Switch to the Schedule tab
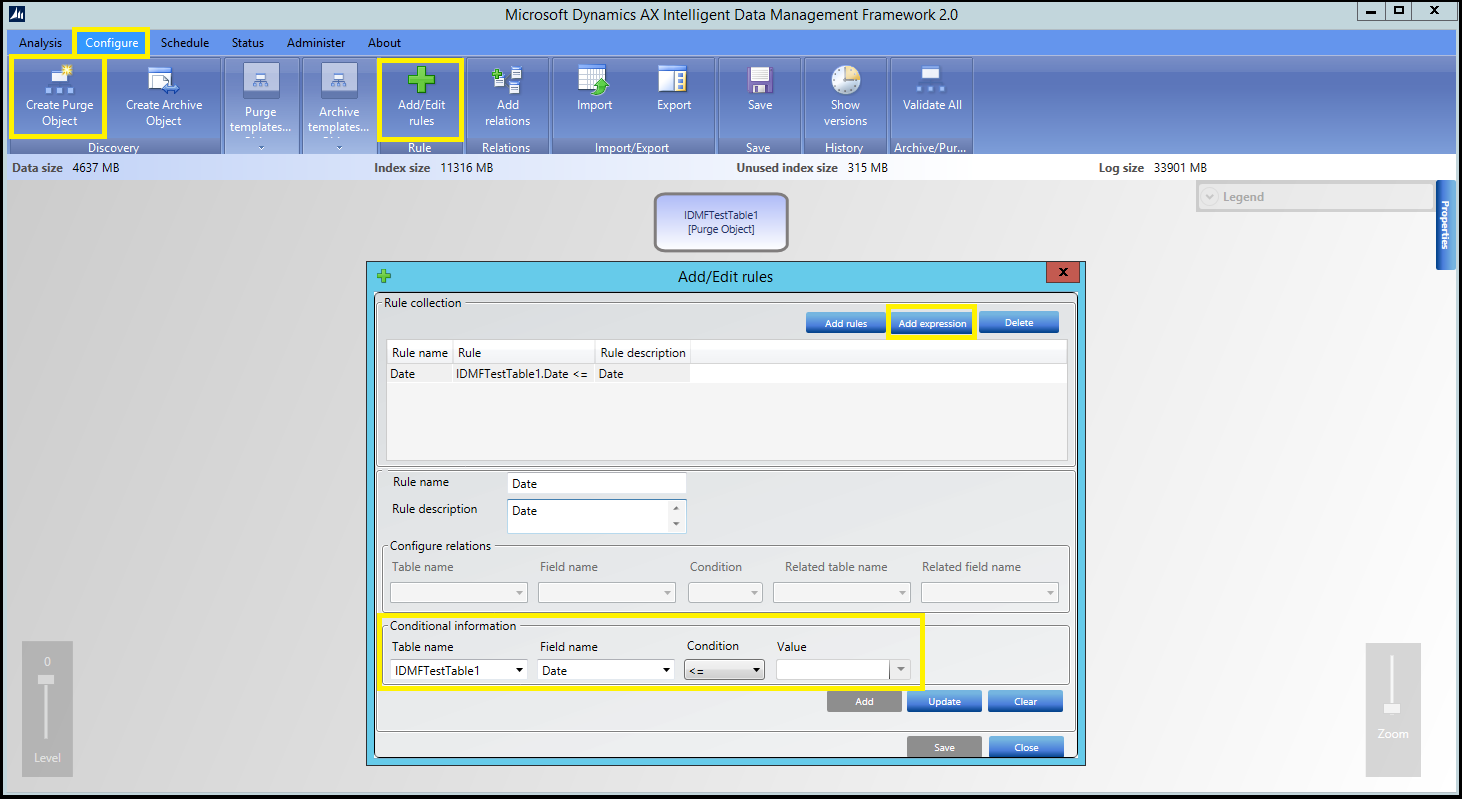 point(185,43)
